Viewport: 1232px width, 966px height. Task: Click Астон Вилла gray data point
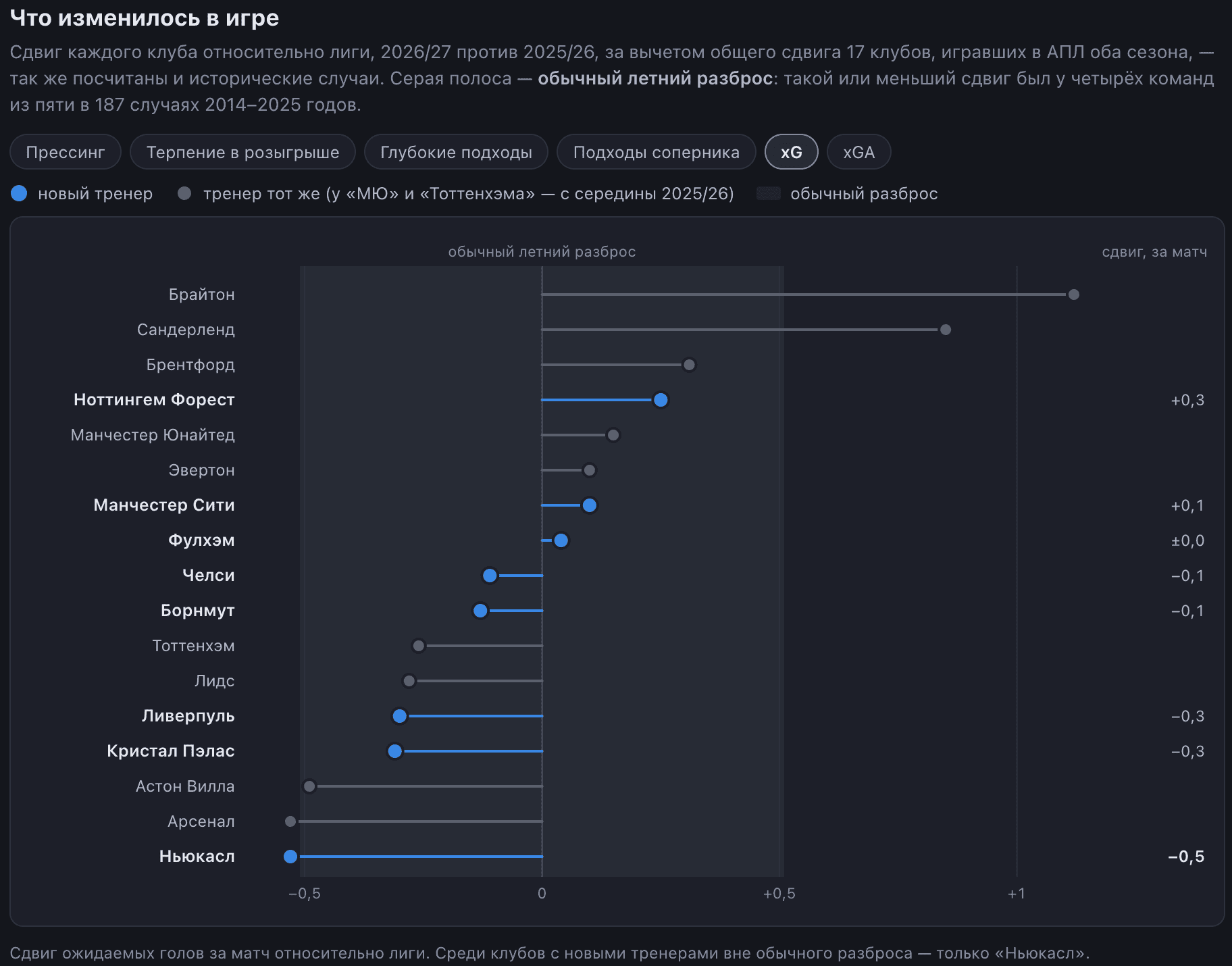coord(309,786)
